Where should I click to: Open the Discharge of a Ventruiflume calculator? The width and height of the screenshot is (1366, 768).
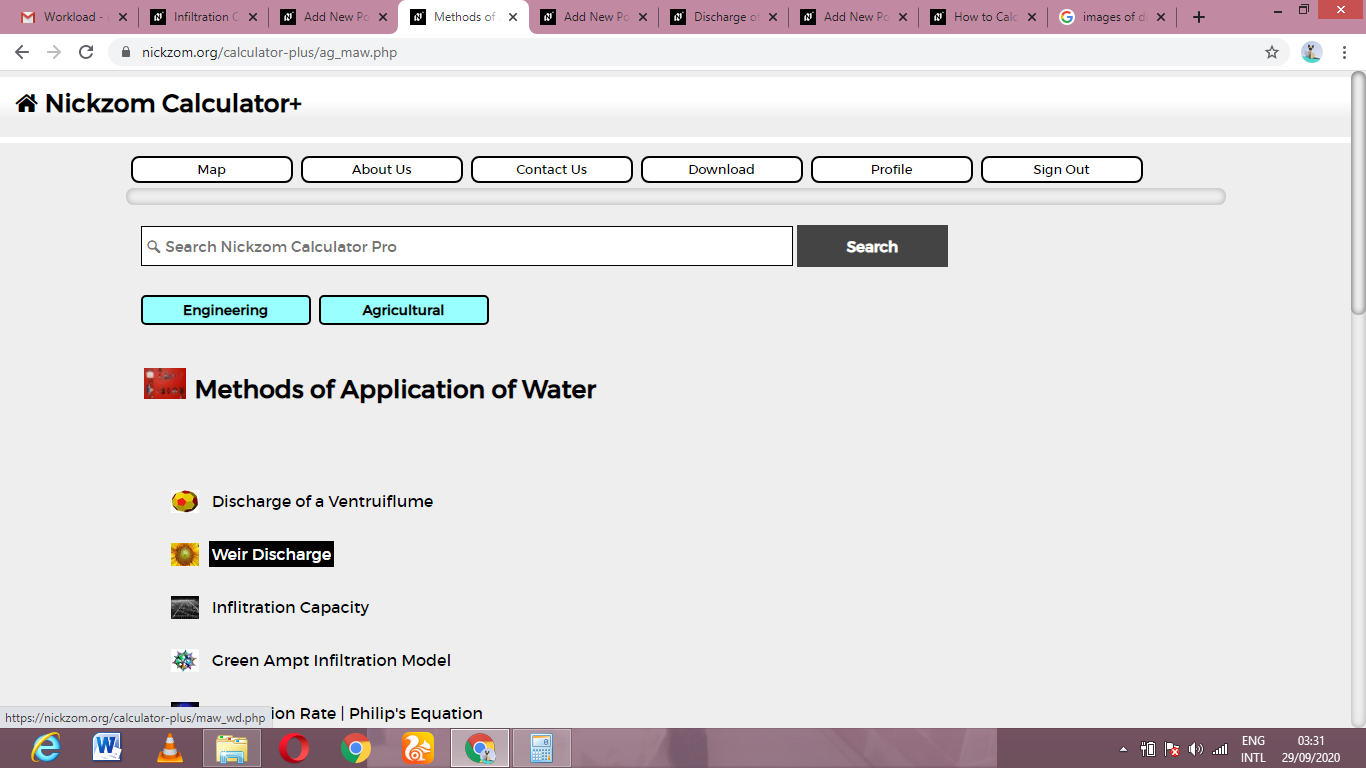coord(322,501)
